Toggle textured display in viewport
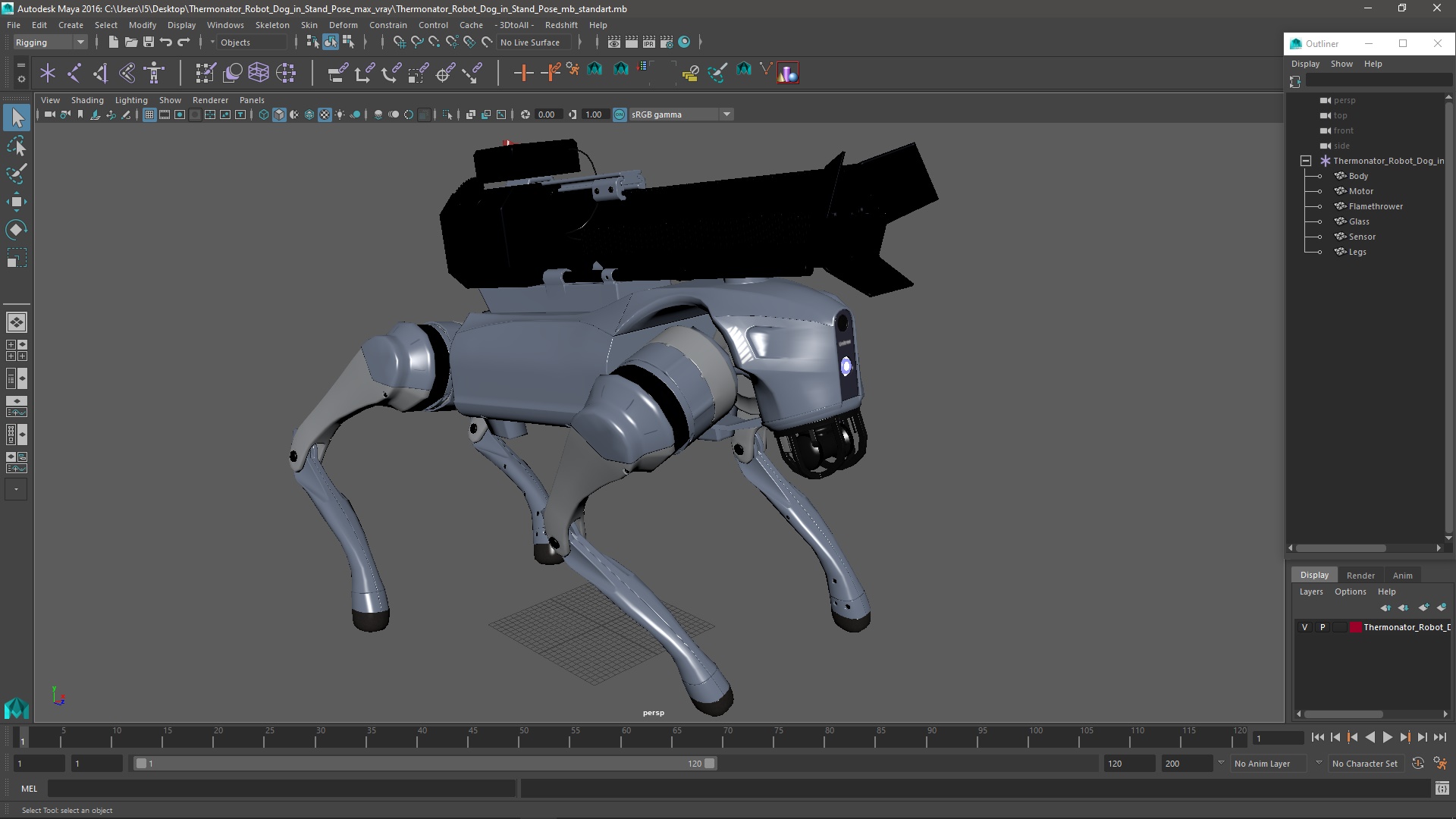Viewport: 1456px width, 819px height. tap(325, 115)
